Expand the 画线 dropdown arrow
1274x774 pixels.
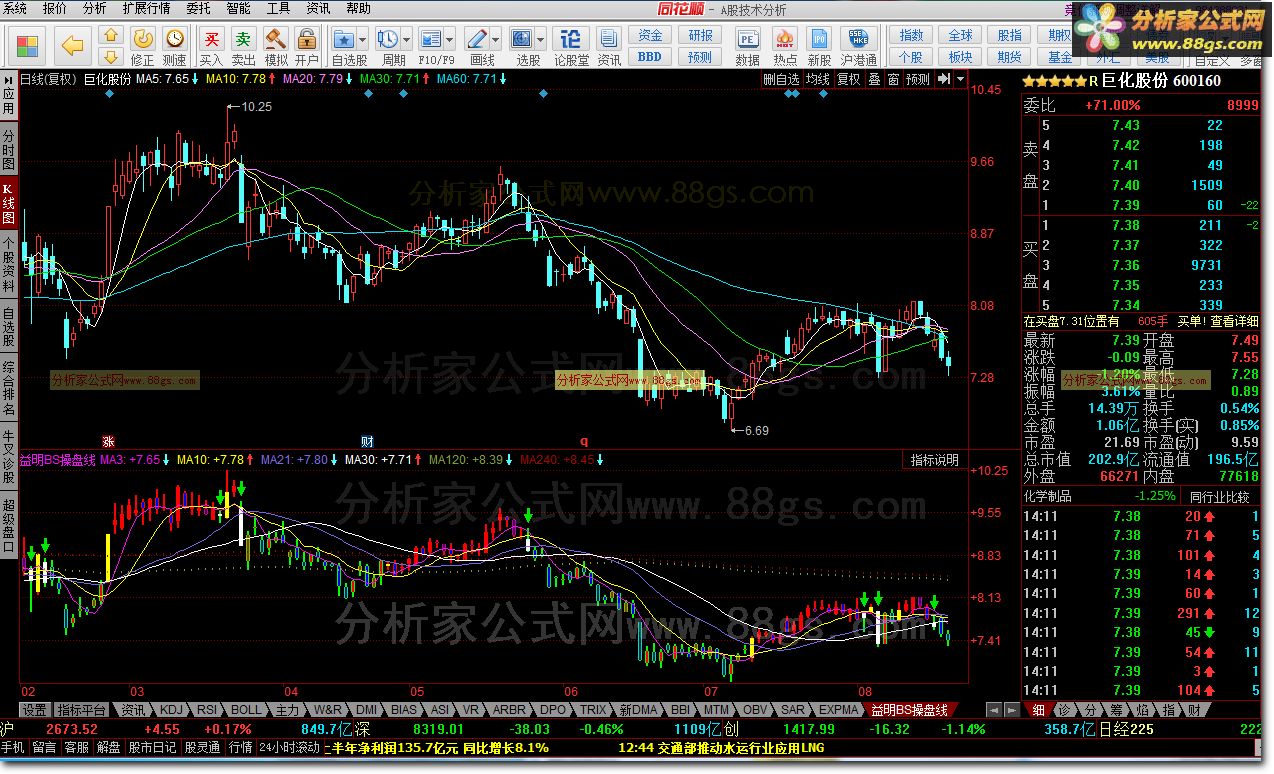[494, 39]
